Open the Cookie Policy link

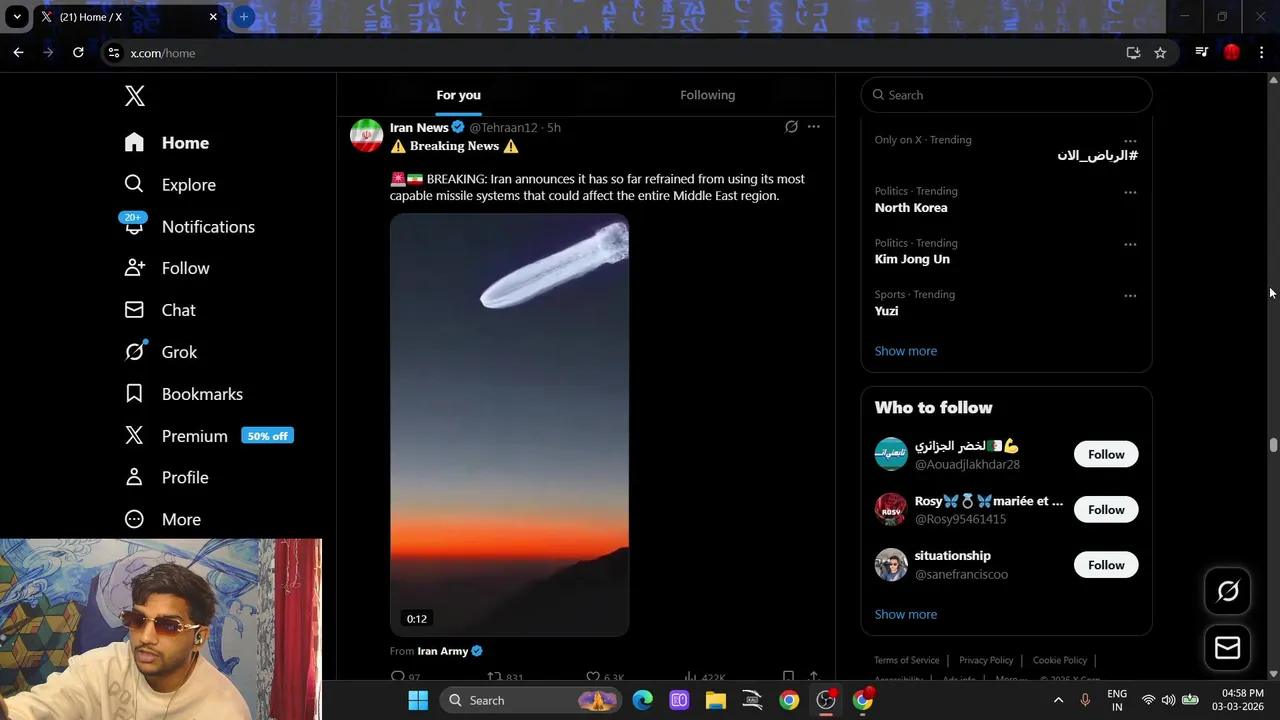coord(1060,660)
